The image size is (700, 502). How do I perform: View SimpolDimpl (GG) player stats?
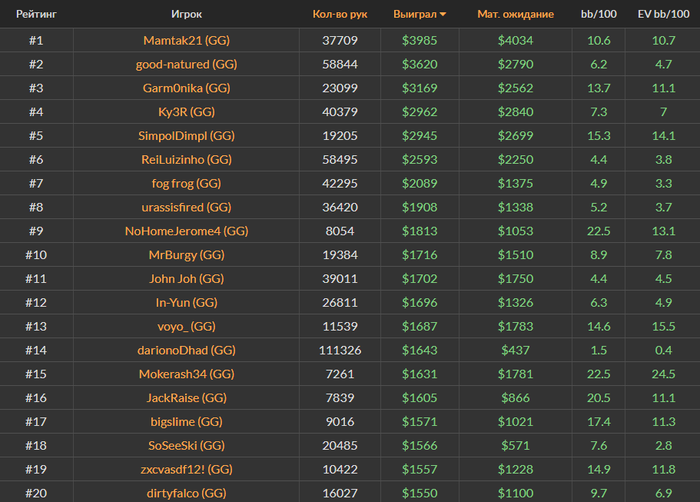(x=186, y=136)
